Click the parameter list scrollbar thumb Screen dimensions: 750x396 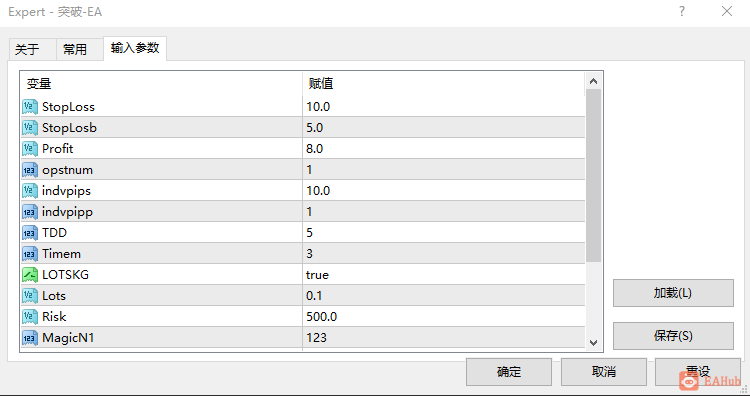click(x=594, y=176)
